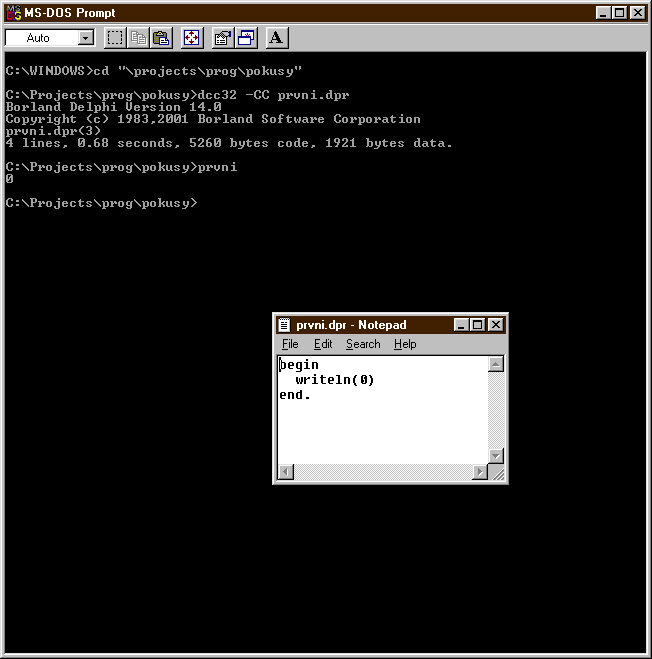Open the Help menu in Notepad
The image size is (652, 659).
pos(405,344)
